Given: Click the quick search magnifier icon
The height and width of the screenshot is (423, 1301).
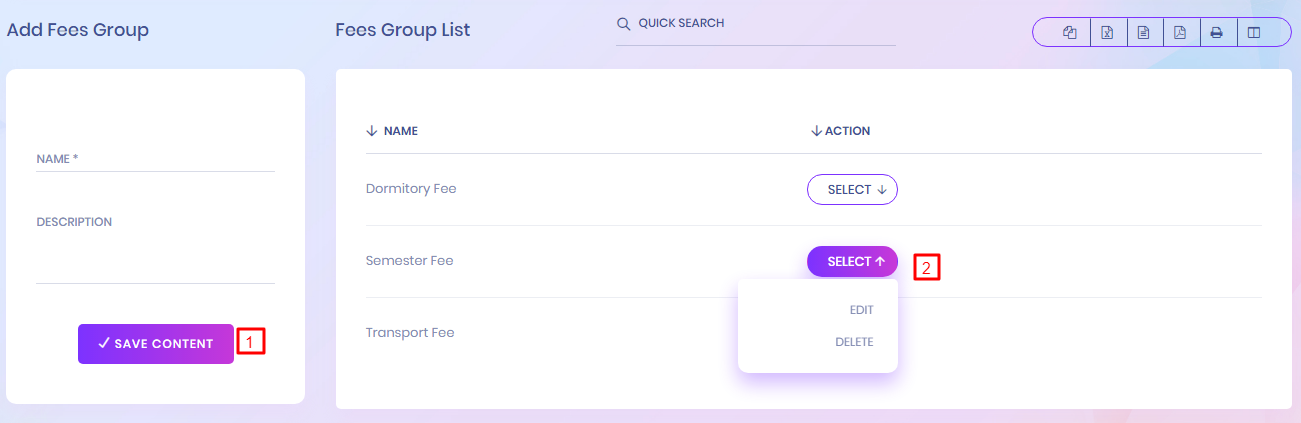Looking at the screenshot, I should [623, 23].
